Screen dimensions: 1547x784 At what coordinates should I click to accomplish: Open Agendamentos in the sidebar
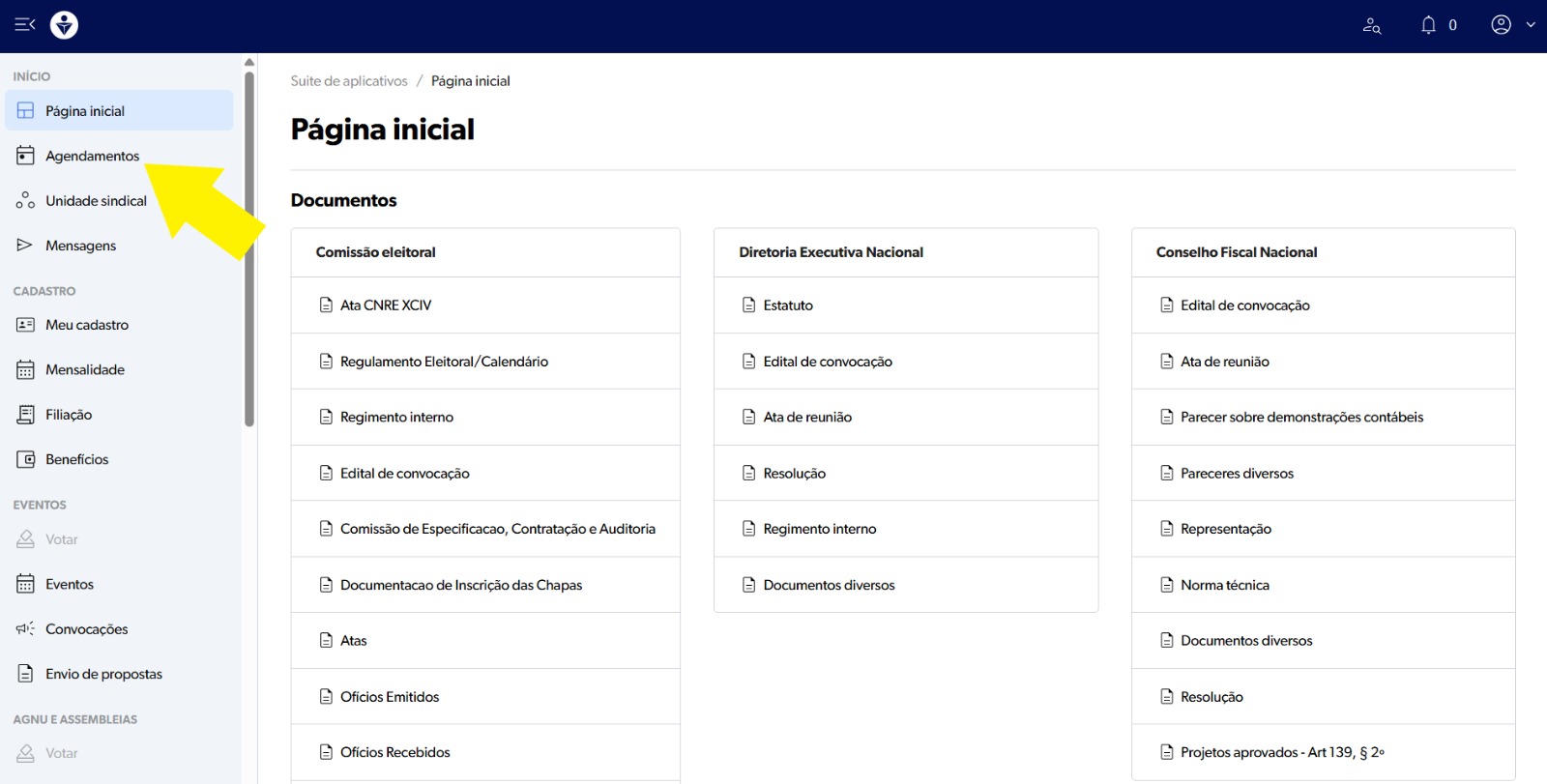[x=92, y=156]
